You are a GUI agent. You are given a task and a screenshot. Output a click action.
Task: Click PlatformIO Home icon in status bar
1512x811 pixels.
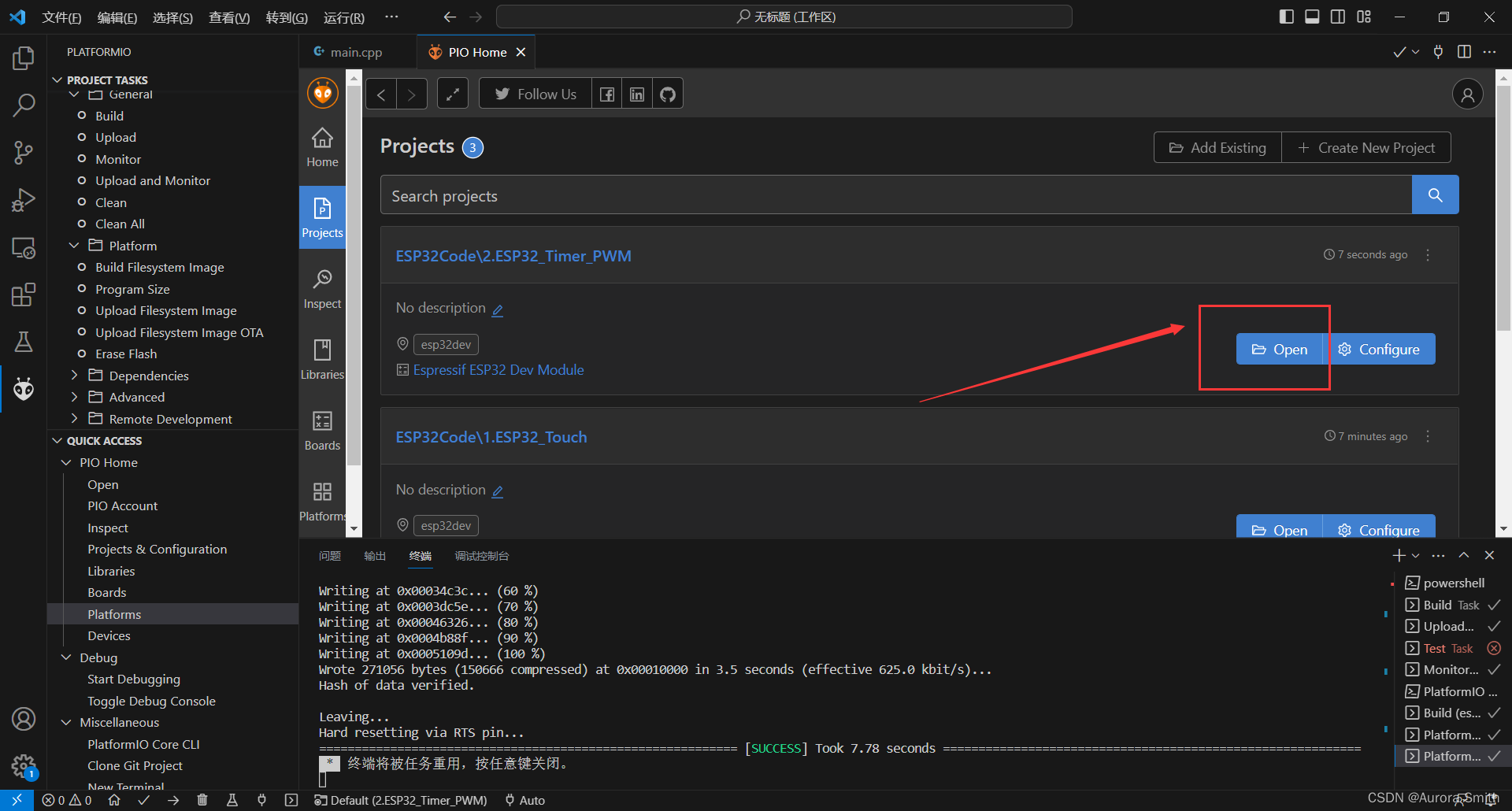pyautogui.click(x=114, y=800)
